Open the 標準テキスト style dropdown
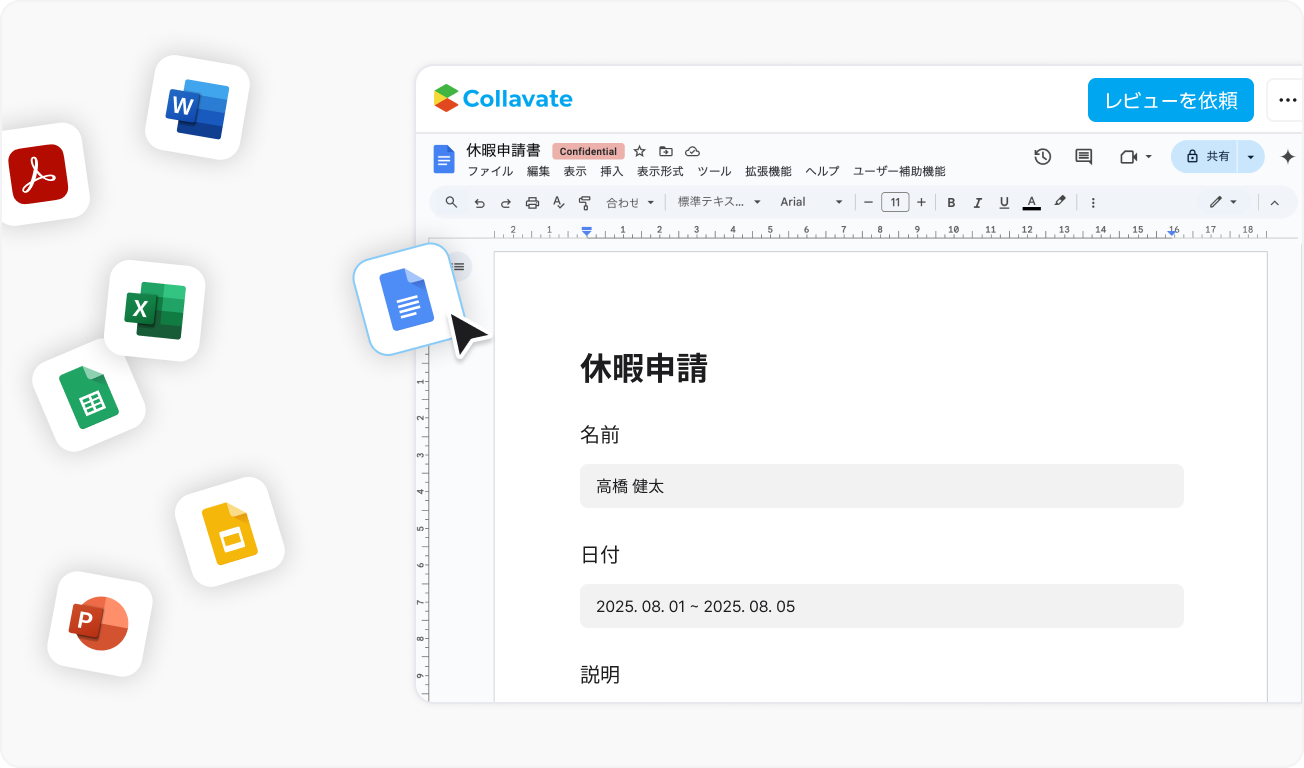 (x=719, y=202)
